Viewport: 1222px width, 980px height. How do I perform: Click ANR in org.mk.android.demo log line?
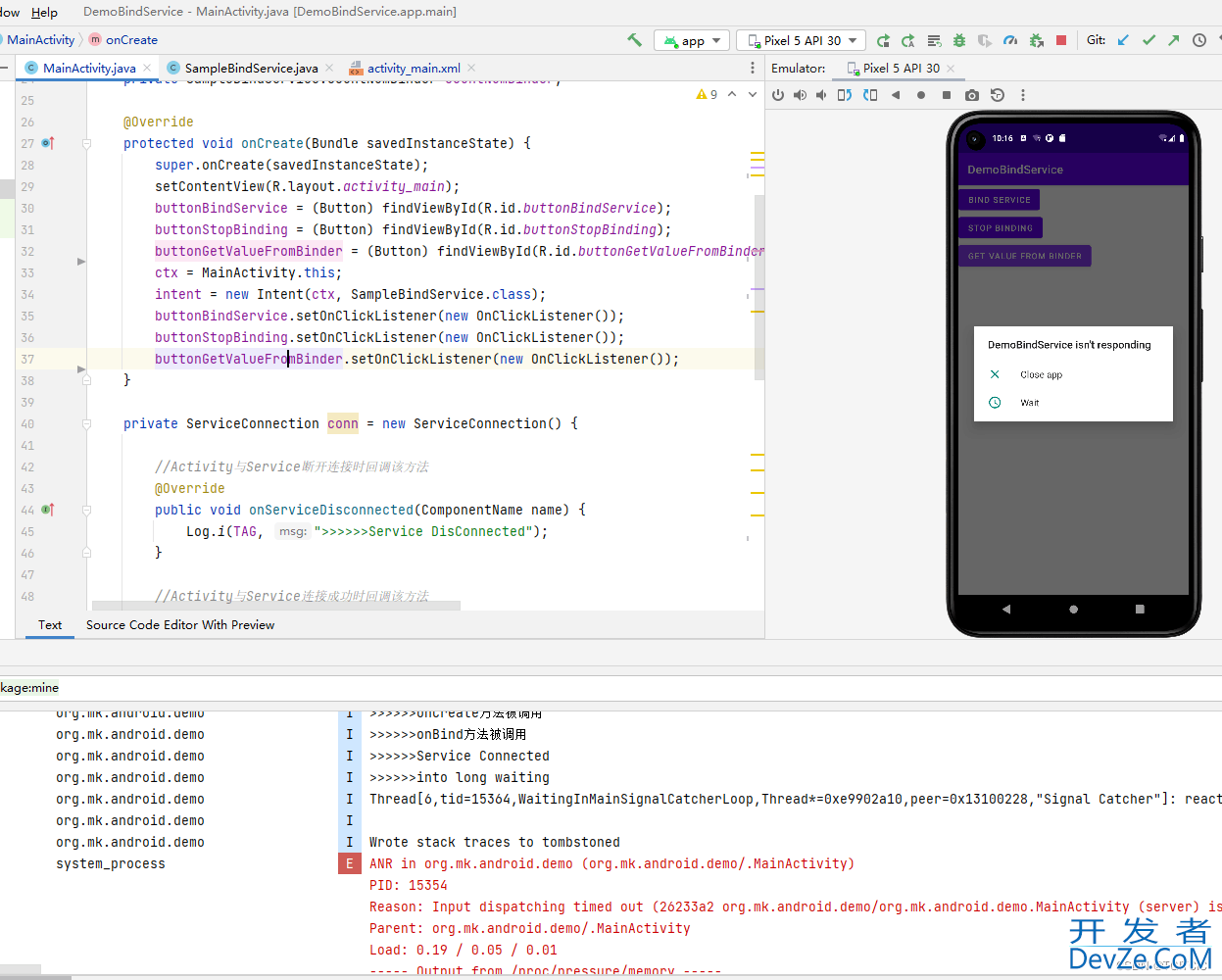coord(611,863)
